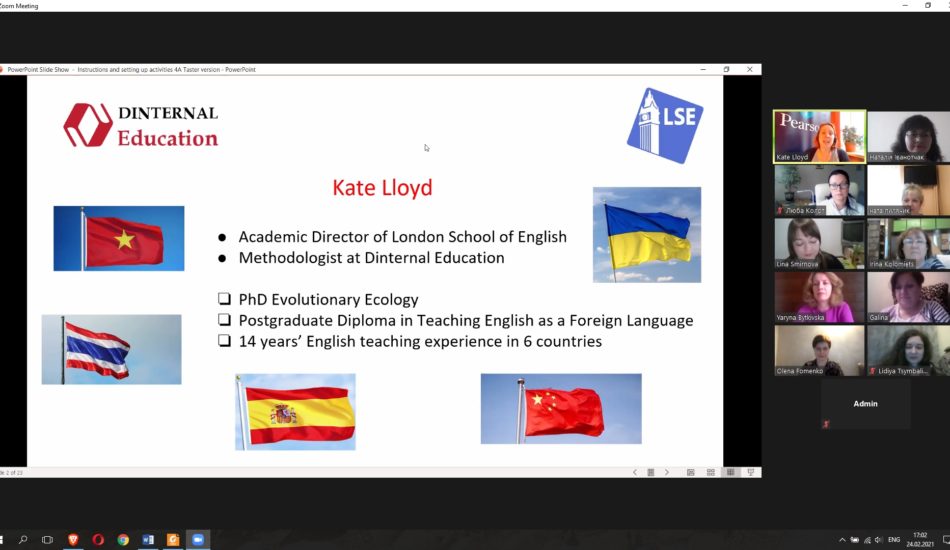This screenshot has width=950, height=550.
Task: Switch to Slide Sorter view
Action: pos(711,472)
